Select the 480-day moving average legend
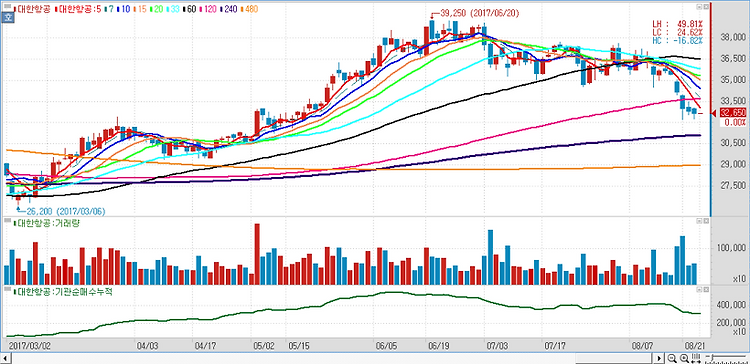The image size is (750, 364). 249,9
